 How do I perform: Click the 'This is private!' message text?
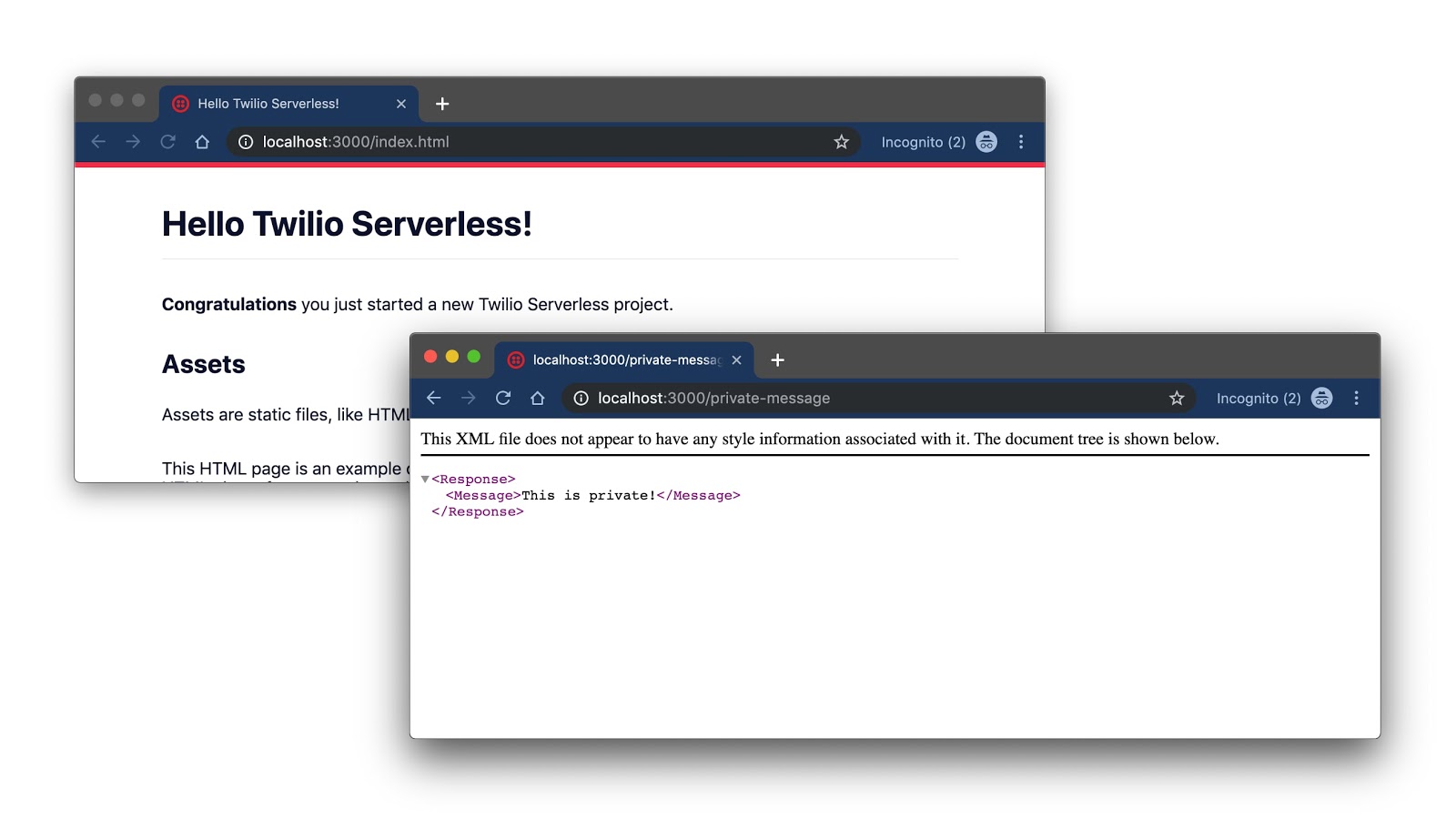click(x=589, y=496)
